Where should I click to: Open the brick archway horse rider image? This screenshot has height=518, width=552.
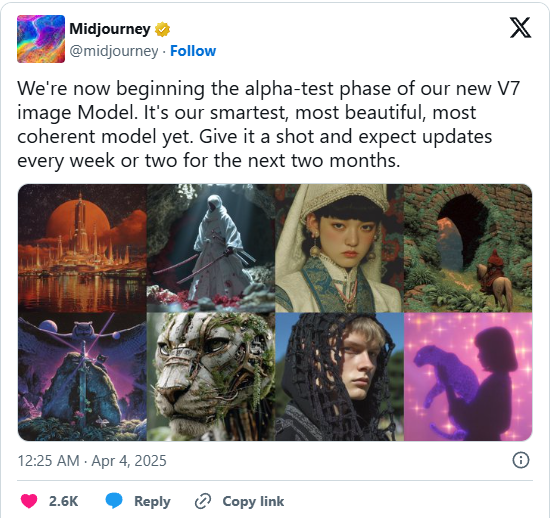tap(468, 248)
